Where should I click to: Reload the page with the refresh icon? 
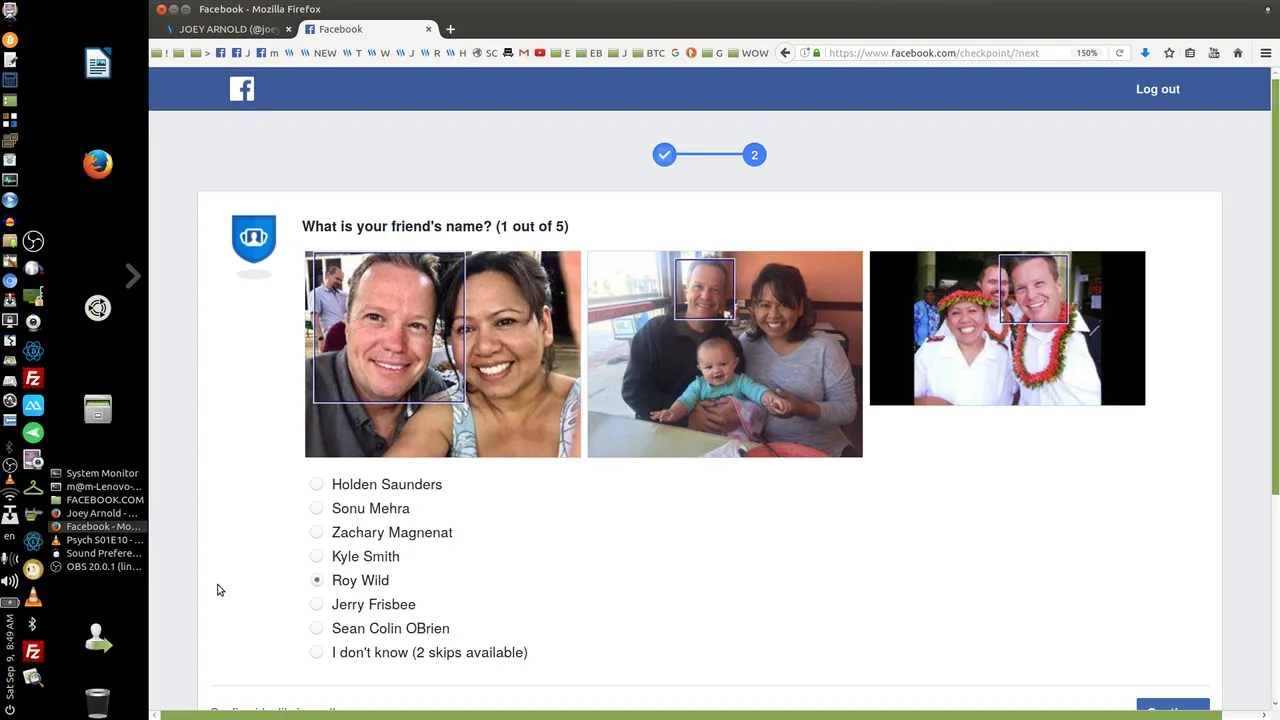coord(1119,53)
